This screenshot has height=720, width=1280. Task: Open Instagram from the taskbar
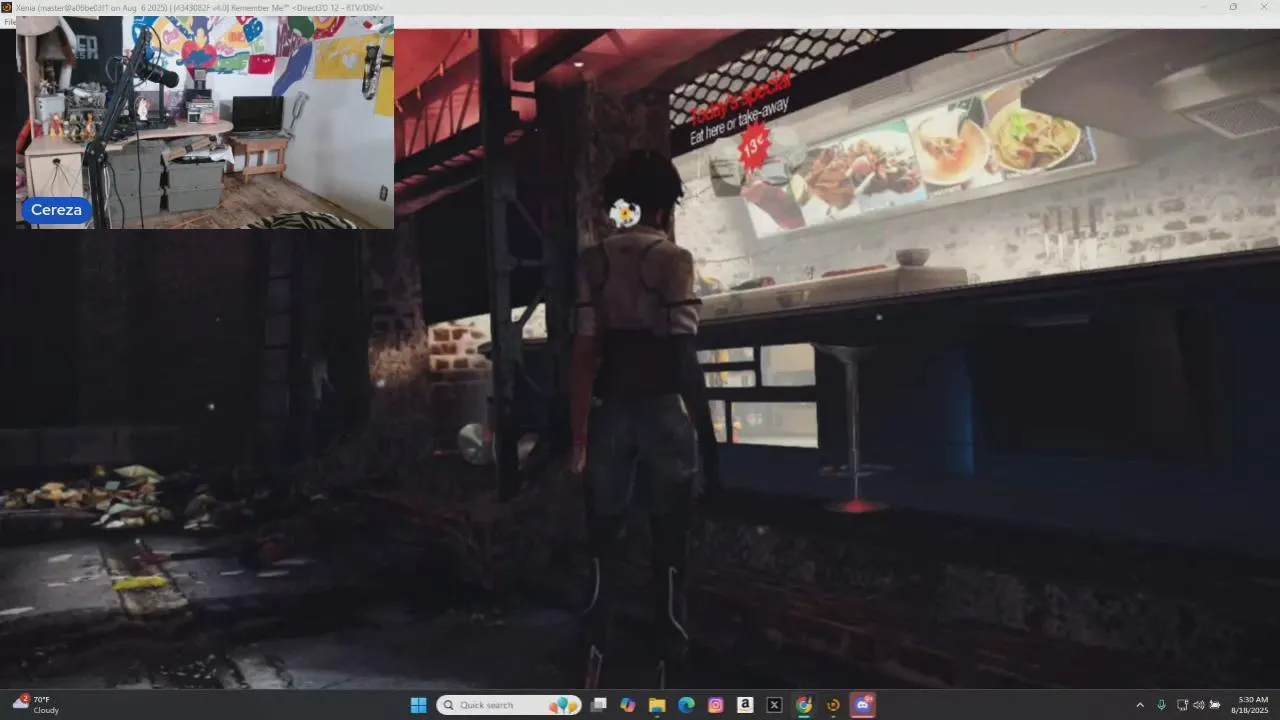715,705
